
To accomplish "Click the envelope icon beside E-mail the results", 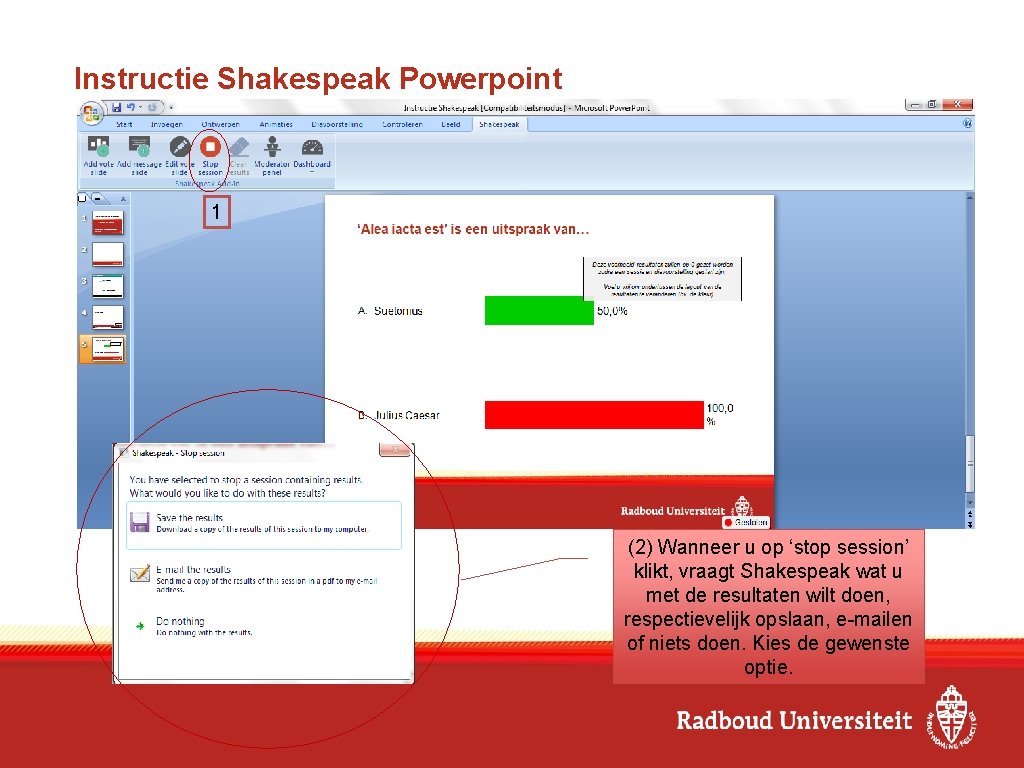I will (x=140, y=574).
